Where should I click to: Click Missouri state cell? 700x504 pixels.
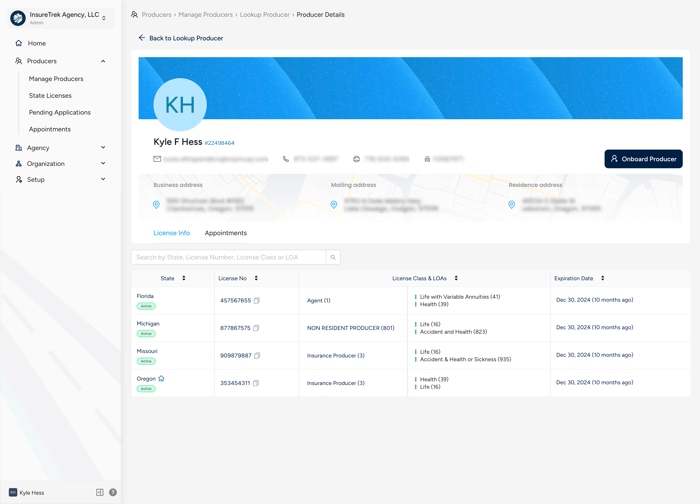173,356
